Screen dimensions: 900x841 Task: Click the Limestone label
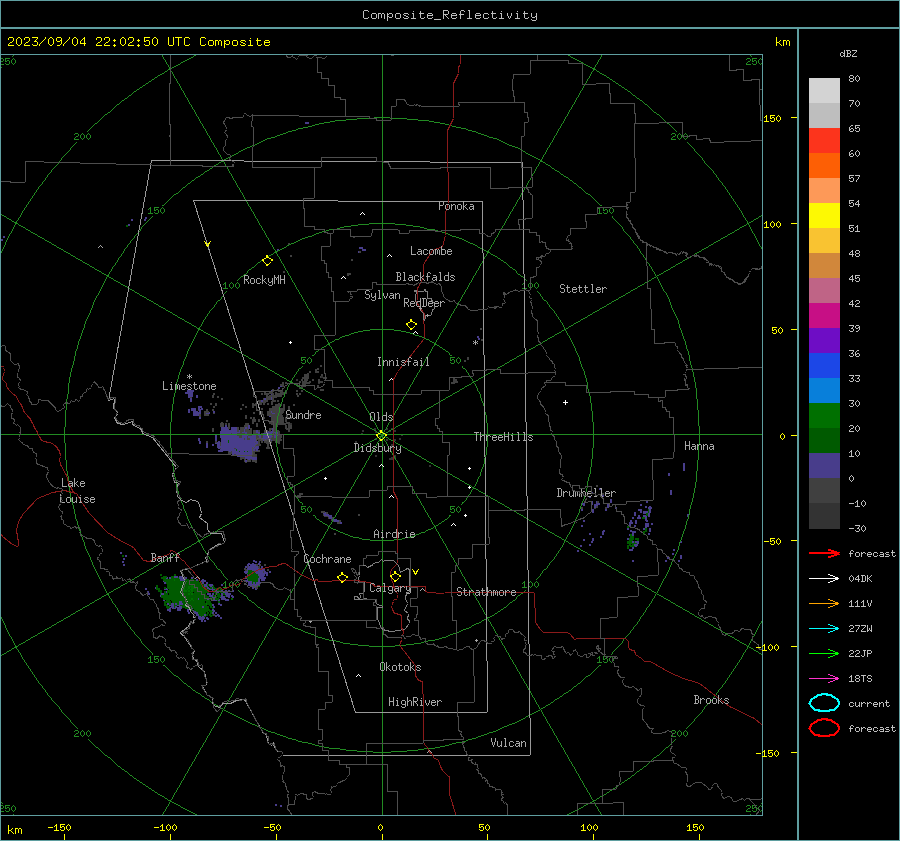tap(189, 386)
